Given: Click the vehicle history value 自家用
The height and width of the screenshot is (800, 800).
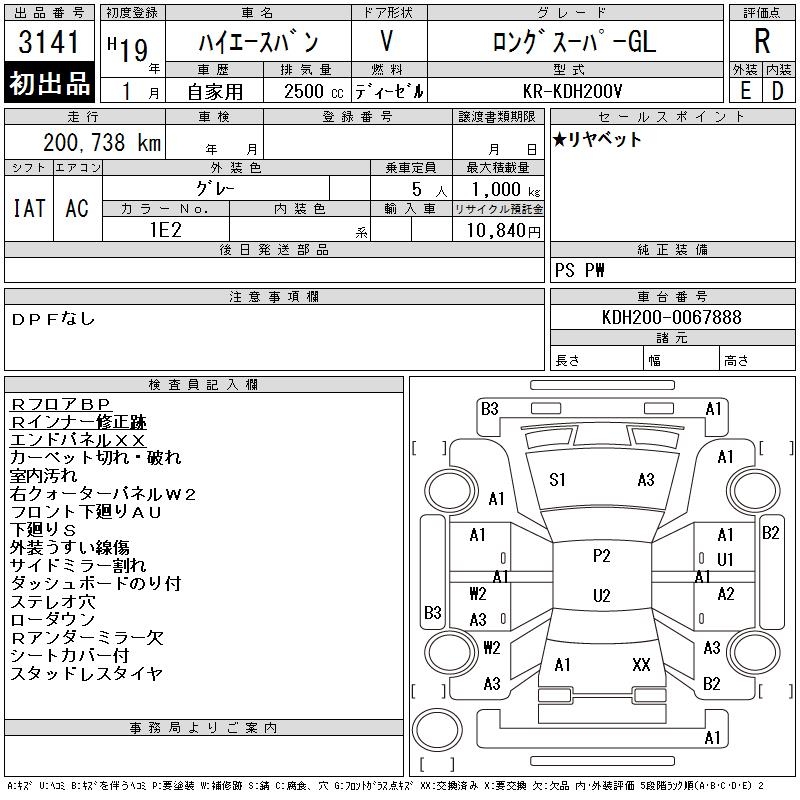Looking at the screenshot, I should click(x=215, y=92).
